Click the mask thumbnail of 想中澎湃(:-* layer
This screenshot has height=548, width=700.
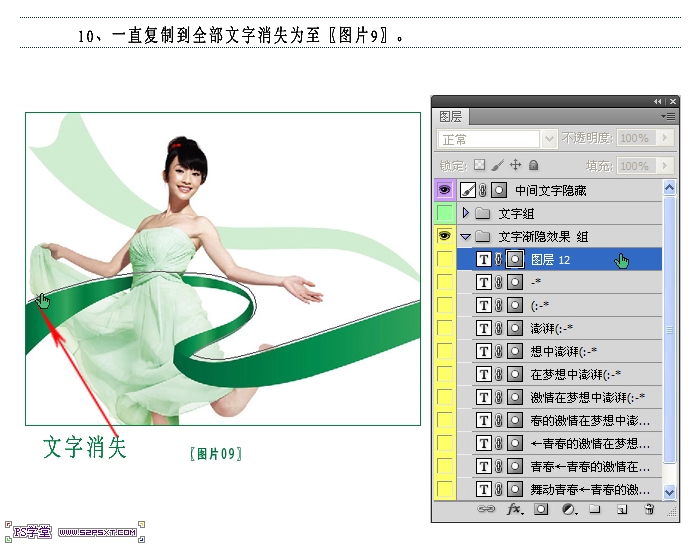(x=515, y=351)
